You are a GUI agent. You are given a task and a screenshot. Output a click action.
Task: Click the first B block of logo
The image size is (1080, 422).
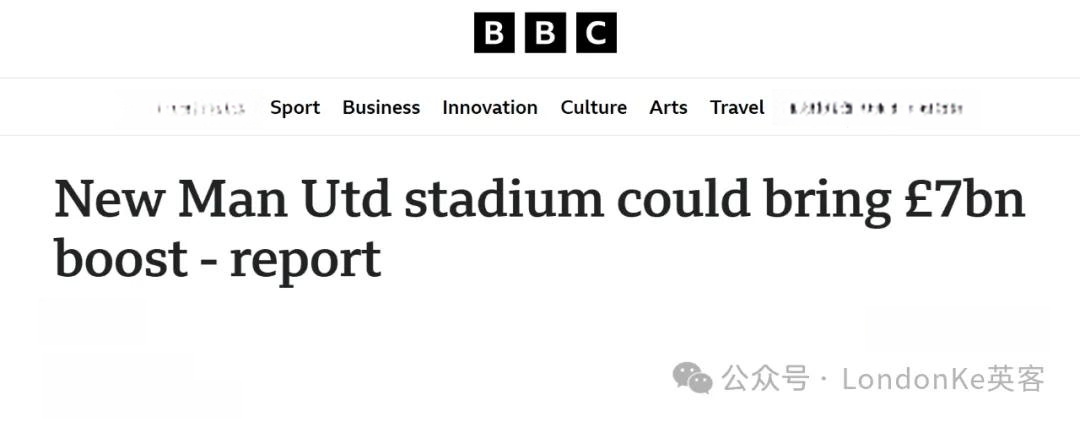coord(494,32)
